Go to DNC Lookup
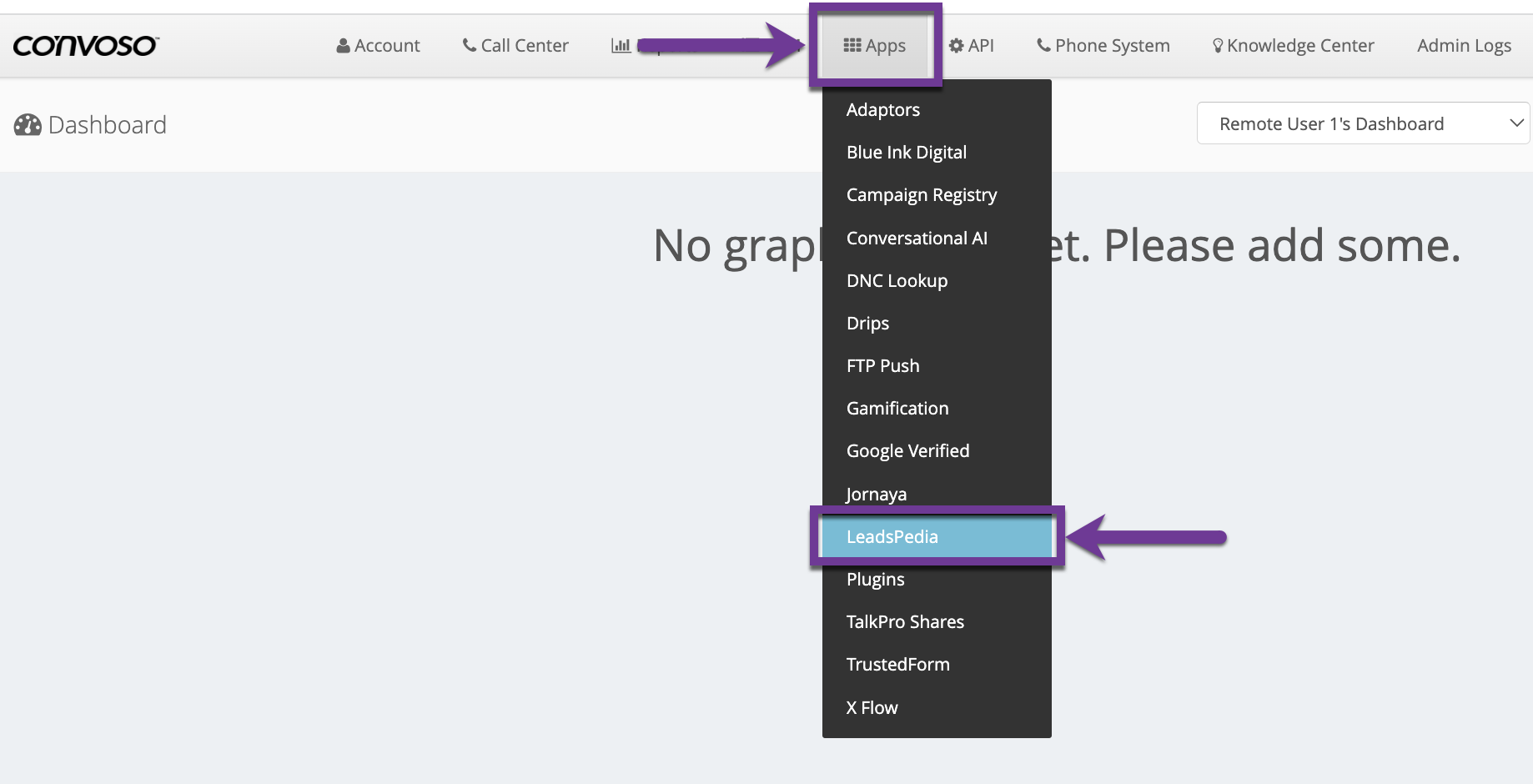Viewport: 1533px width, 784px height. click(x=897, y=281)
